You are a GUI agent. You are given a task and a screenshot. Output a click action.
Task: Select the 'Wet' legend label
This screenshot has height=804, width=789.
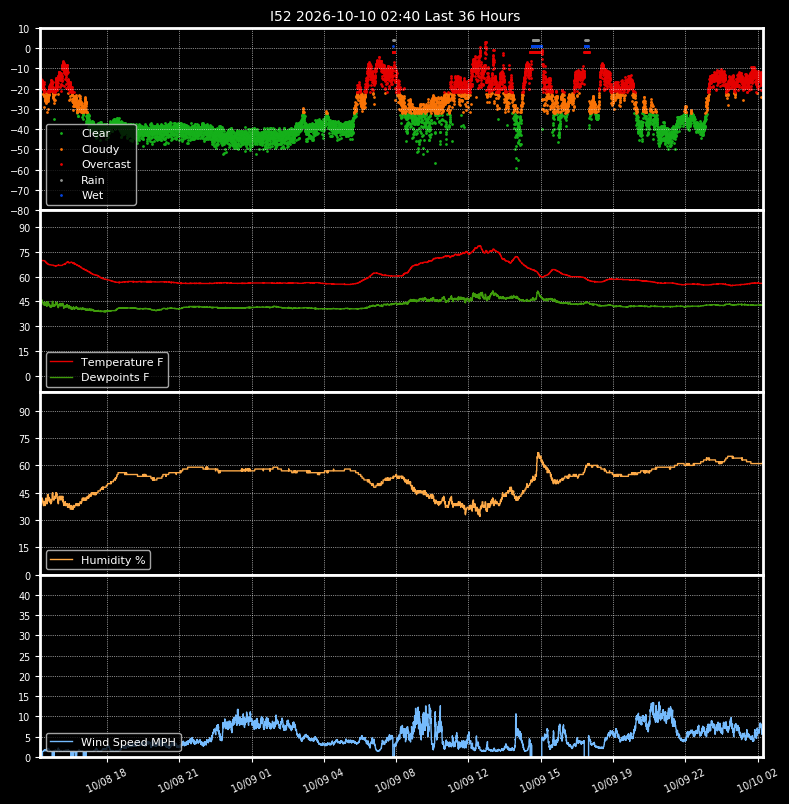pyautogui.click(x=92, y=195)
